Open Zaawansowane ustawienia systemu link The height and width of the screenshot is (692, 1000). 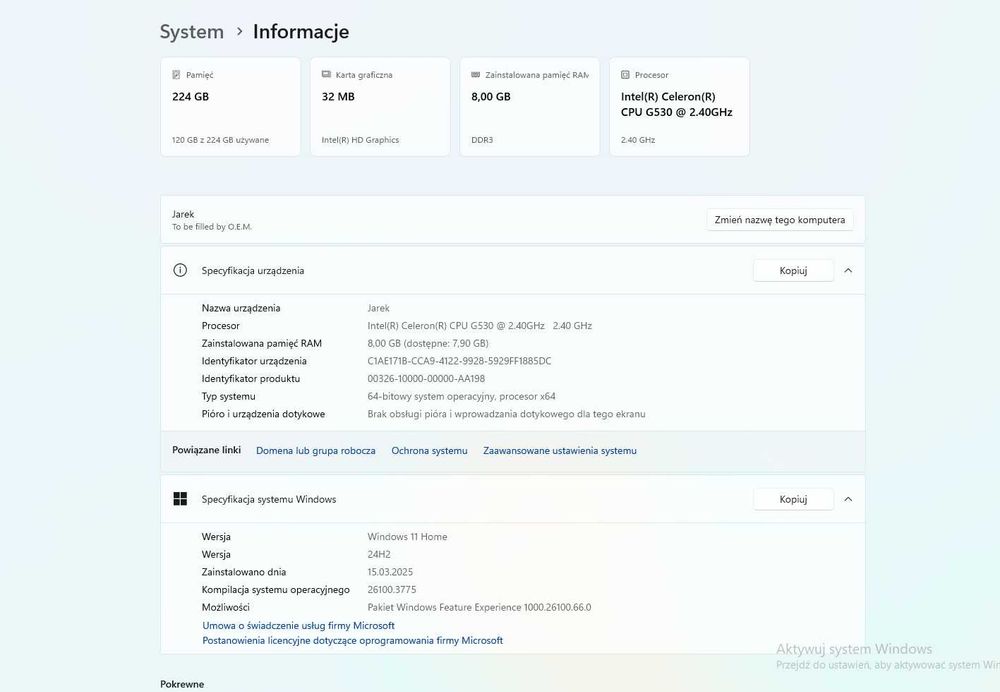(x=560, y=451)
